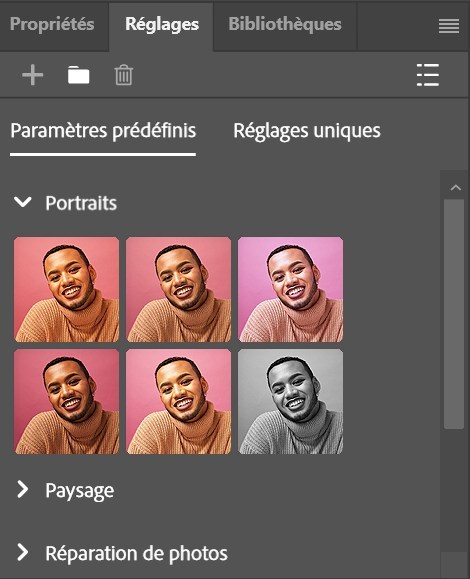
Task: Apply the first warm portrait preset
Action: tap(66, 290)
